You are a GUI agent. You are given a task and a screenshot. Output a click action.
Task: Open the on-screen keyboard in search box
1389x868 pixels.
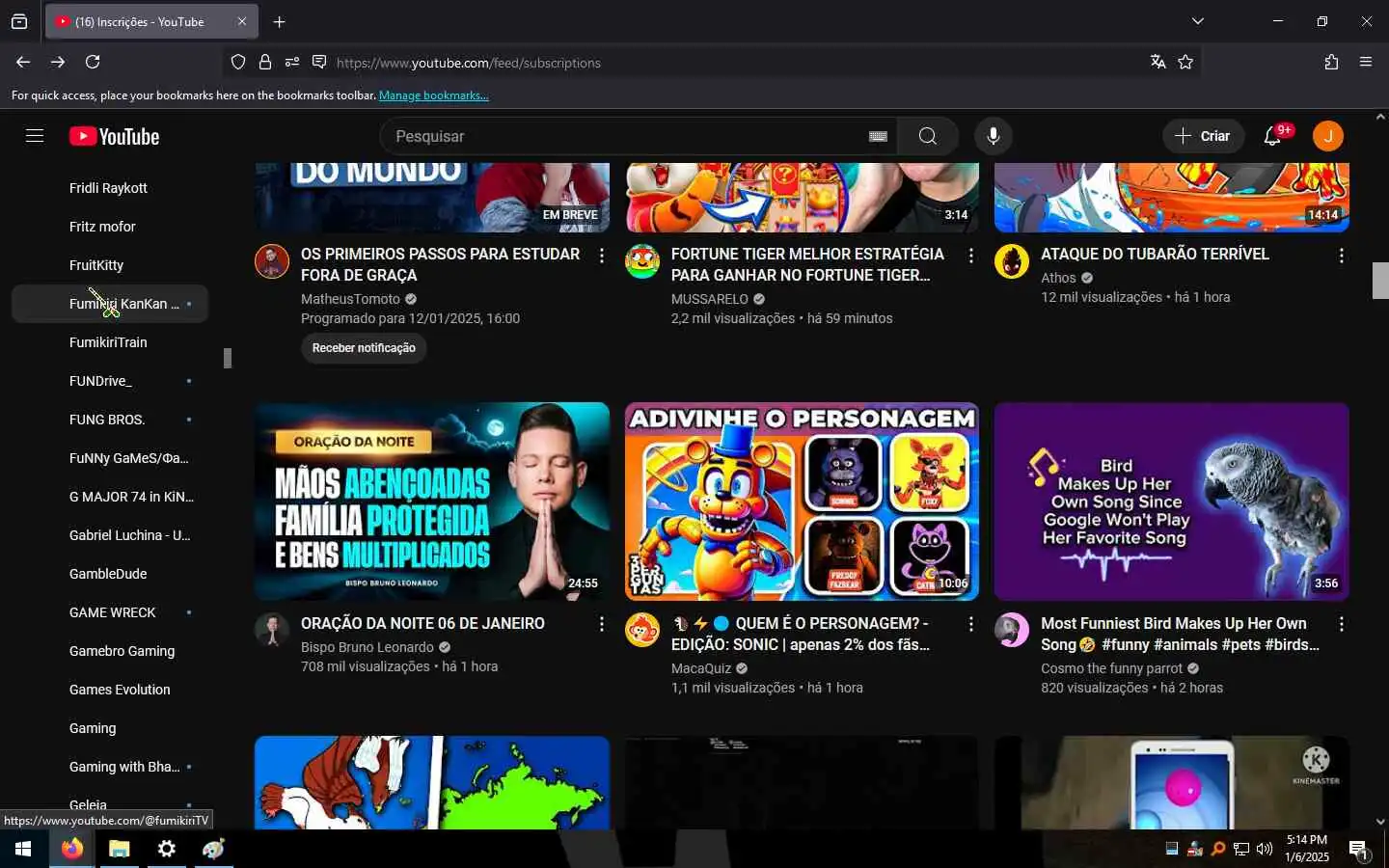878,136
